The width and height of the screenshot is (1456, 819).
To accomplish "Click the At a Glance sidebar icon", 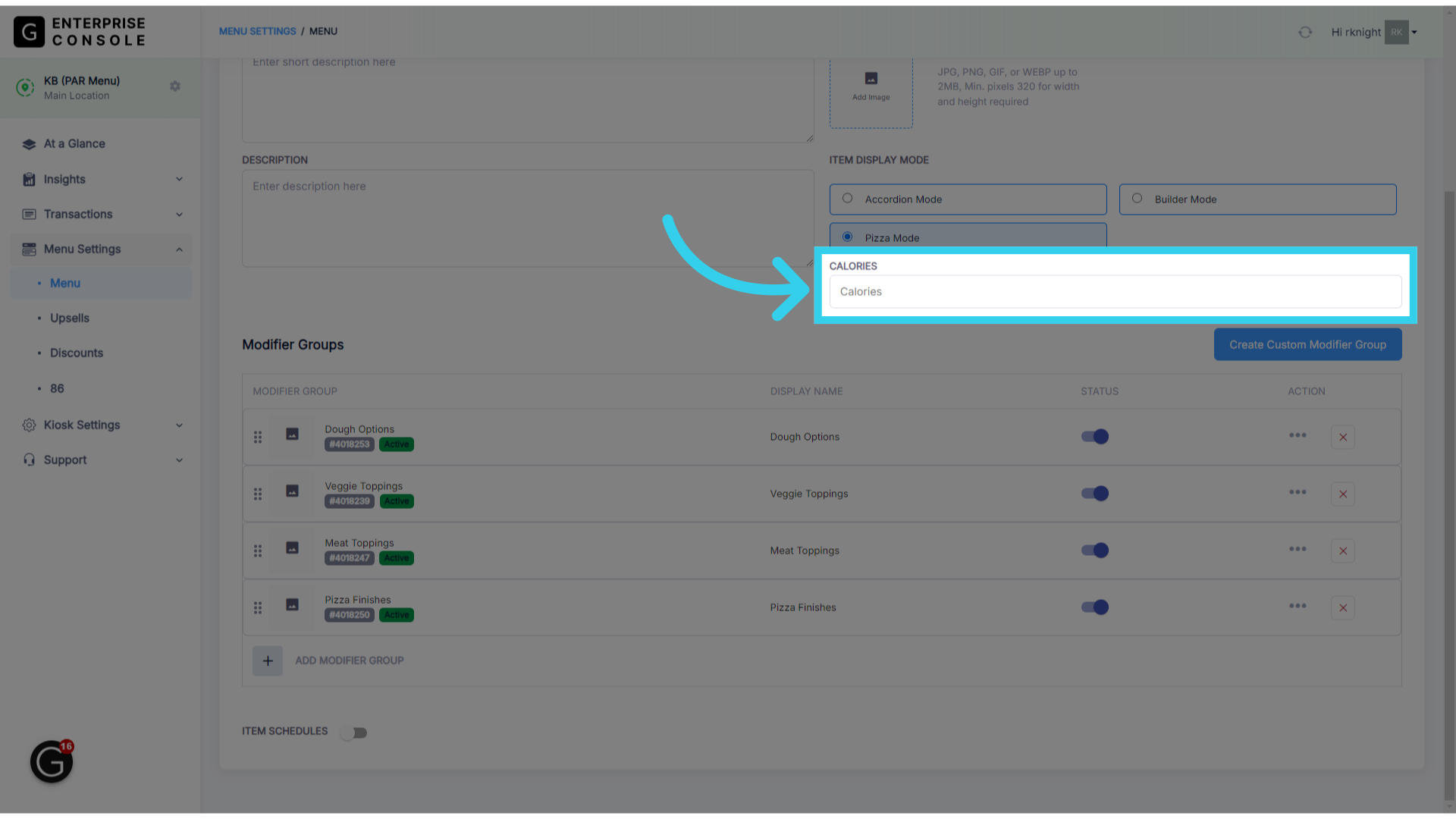I will [29, 143].
